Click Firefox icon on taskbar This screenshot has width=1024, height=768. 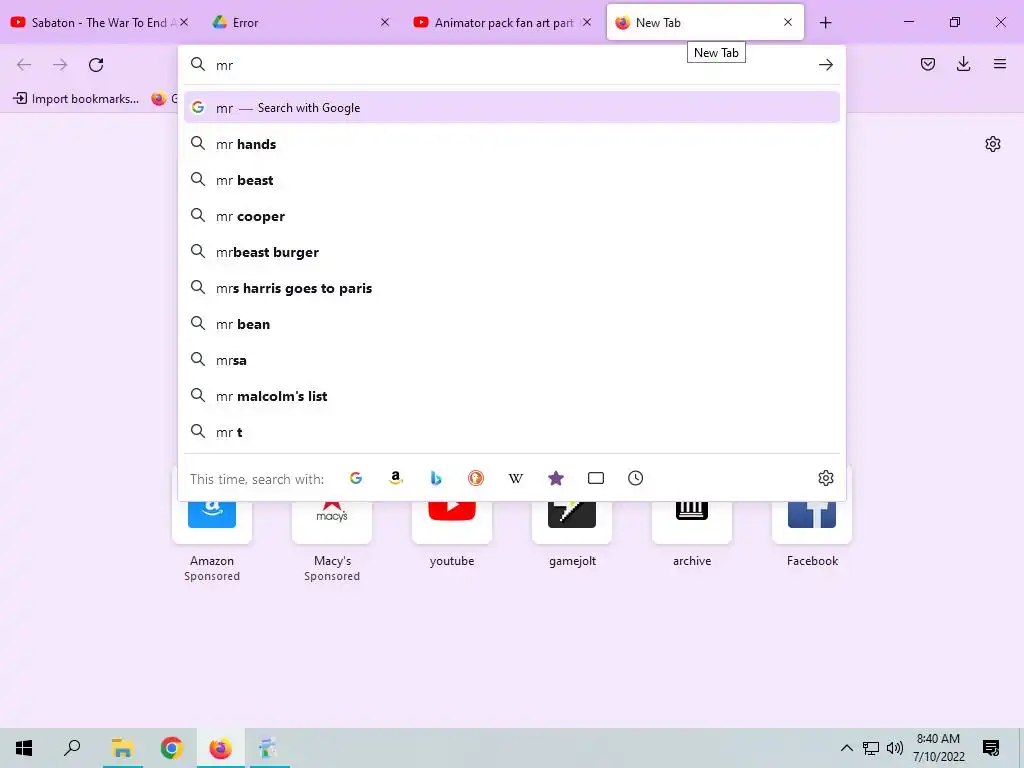point(220,748)
